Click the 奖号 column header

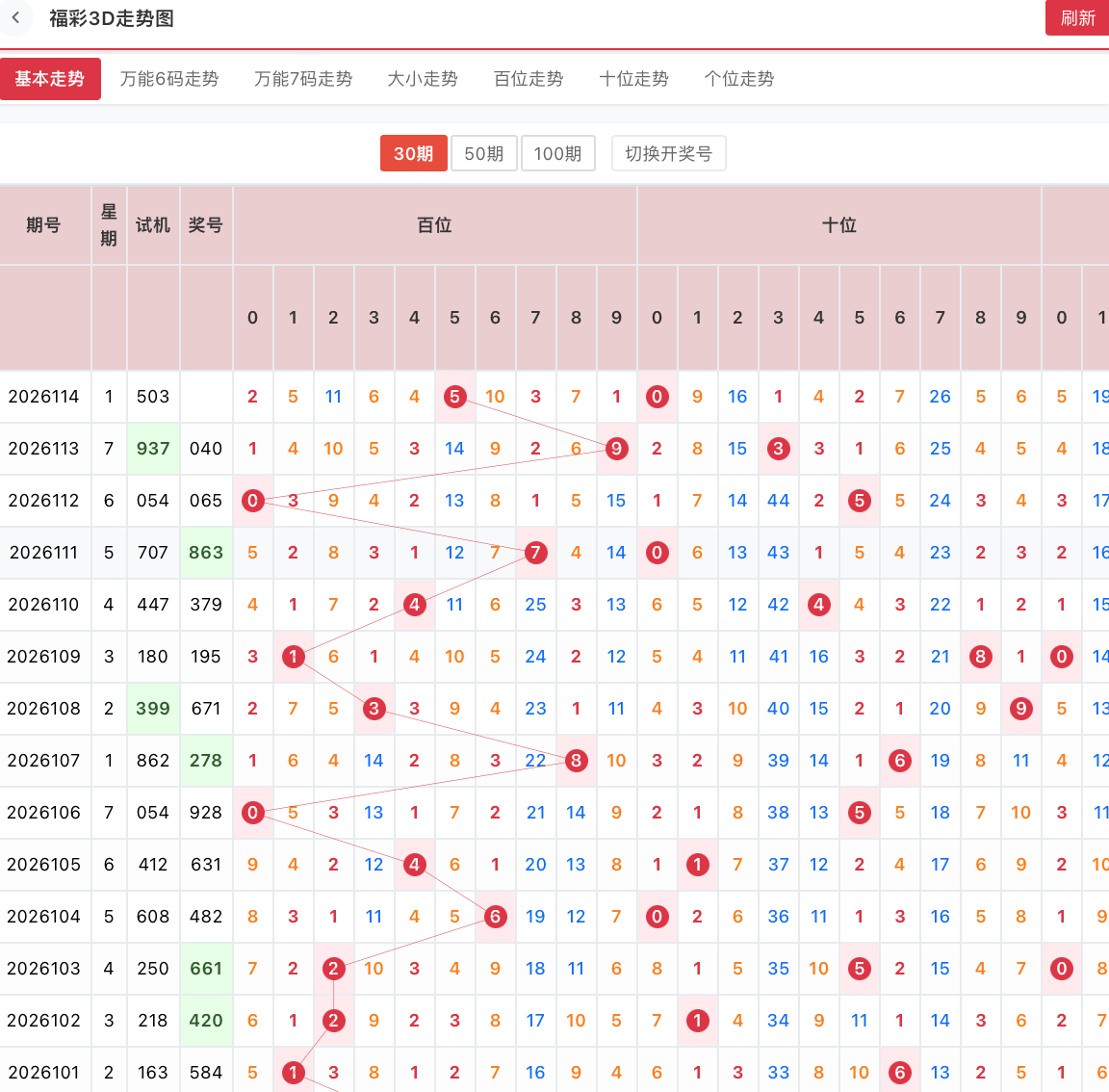point(206,225)
